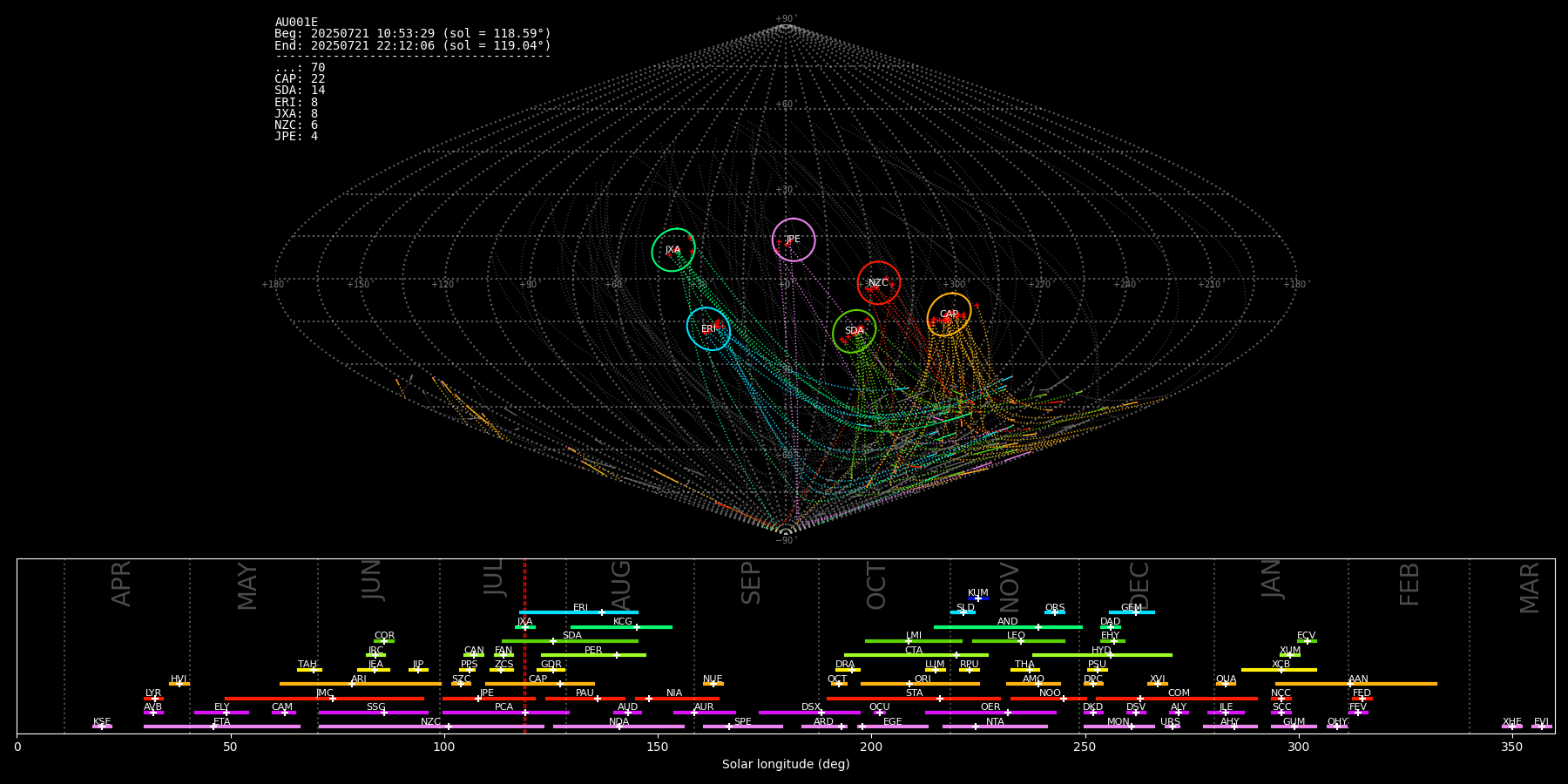Image resolution: width=1568 pixels, height=784 pixels.
Task: Click the URS shower label
Action: pyautogui.click(x=1170, y=721)
